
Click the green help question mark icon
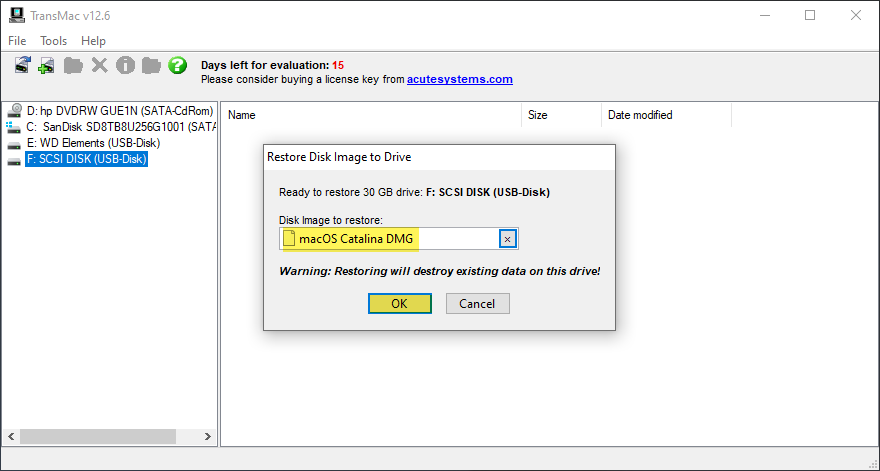coord(177,65)
